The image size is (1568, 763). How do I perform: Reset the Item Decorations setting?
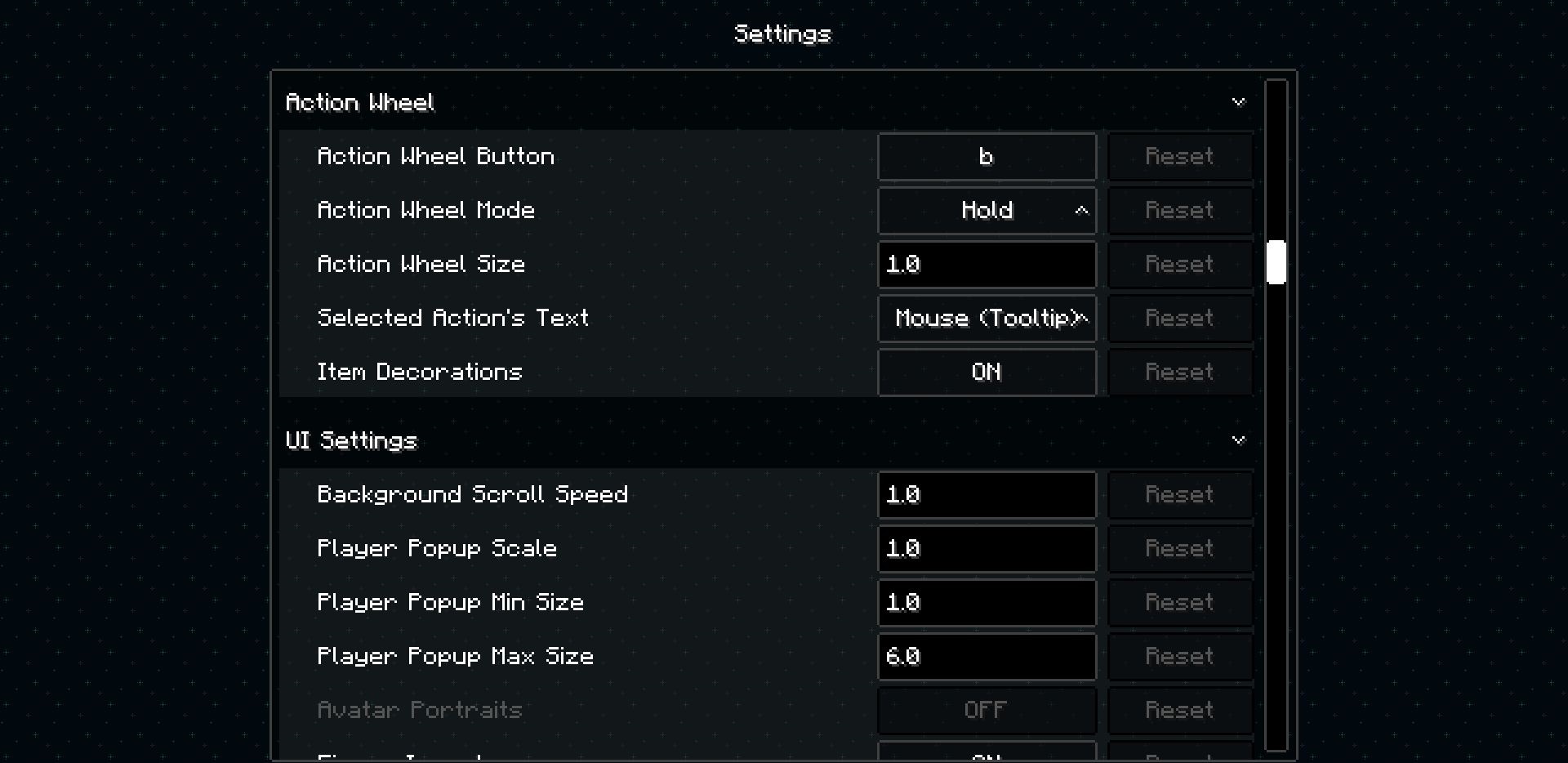pos(1179,372)
